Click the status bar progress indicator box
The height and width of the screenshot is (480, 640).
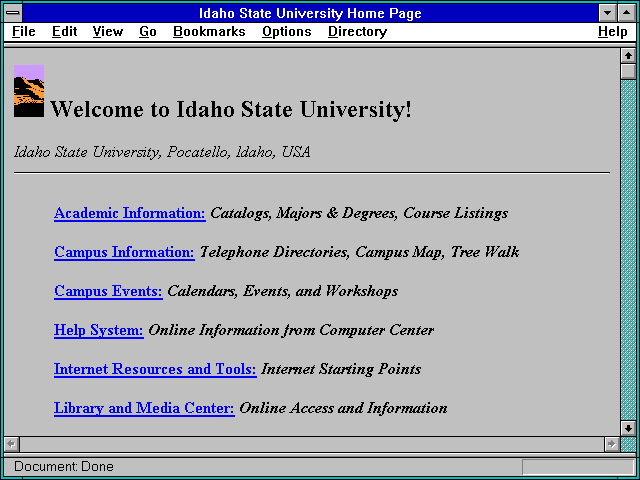click(x=578, y=467)
